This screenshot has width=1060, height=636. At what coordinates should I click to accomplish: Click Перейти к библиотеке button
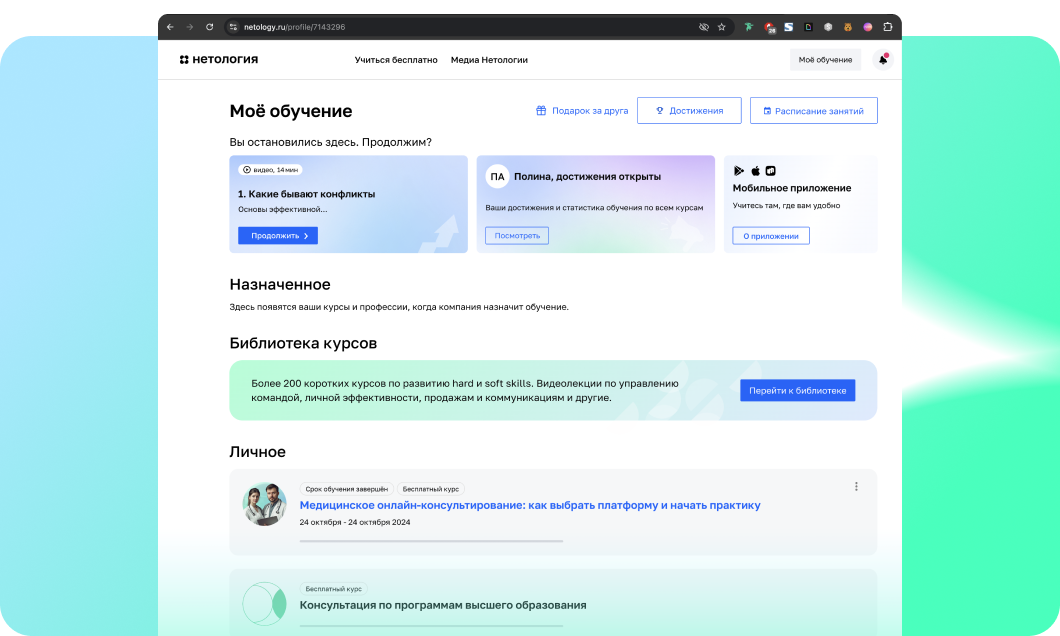point(797,390)
